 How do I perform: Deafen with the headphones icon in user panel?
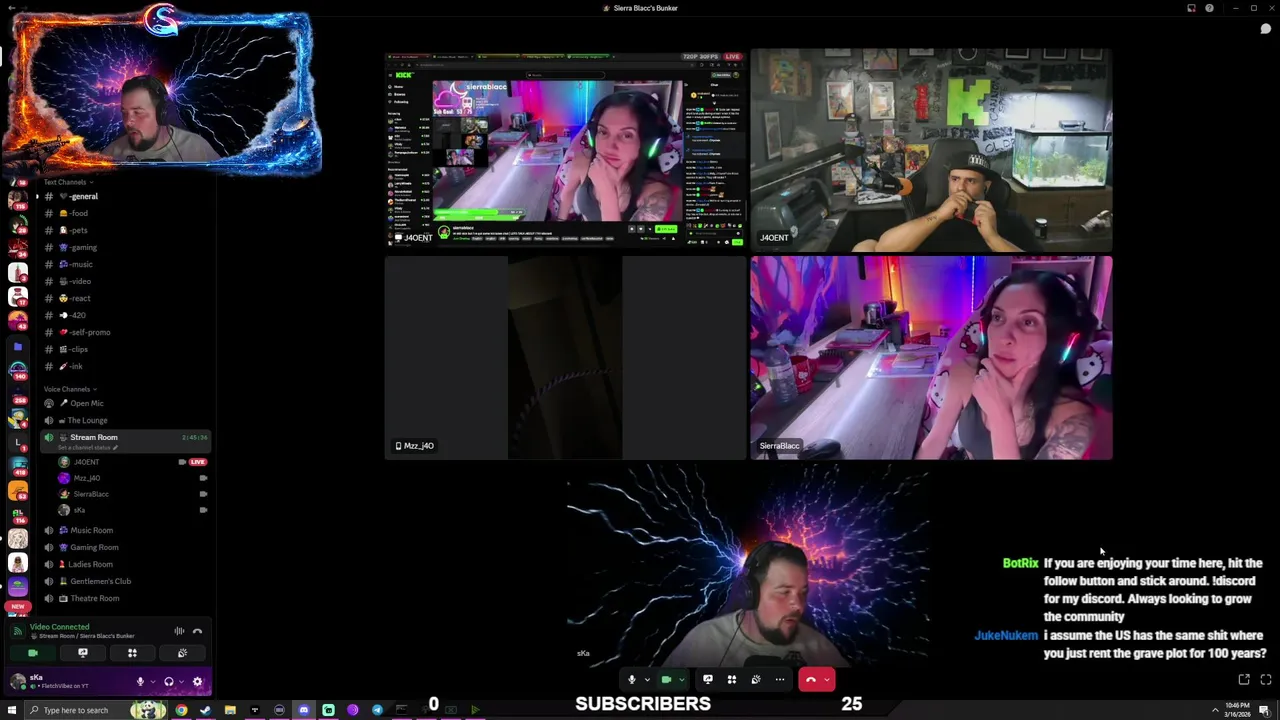168,682
